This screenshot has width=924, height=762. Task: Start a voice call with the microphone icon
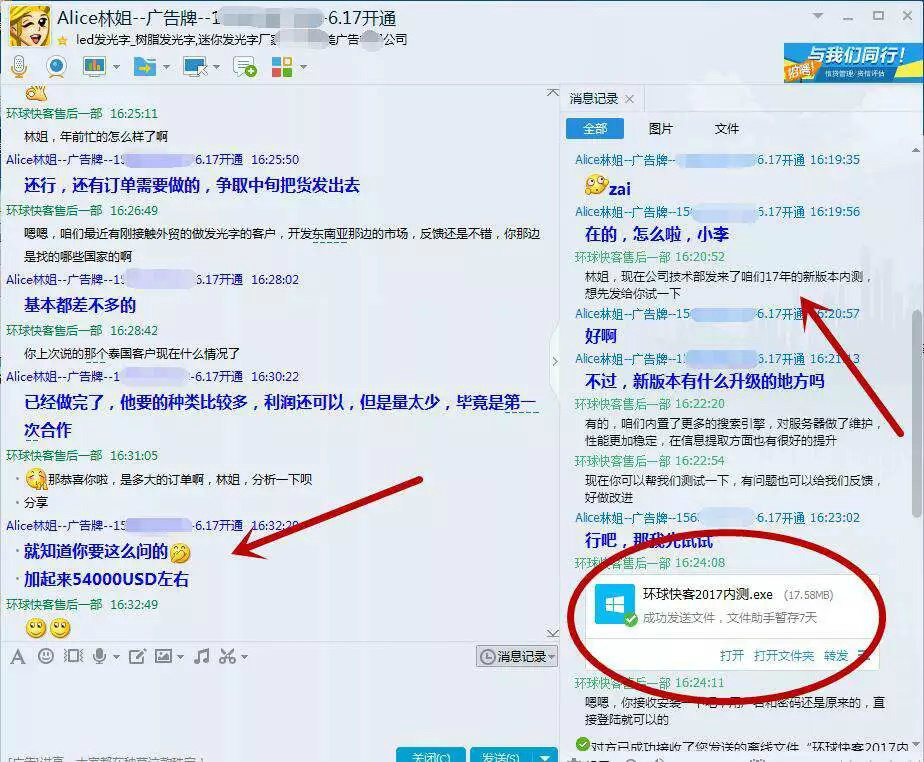click(x=18, y=67)
